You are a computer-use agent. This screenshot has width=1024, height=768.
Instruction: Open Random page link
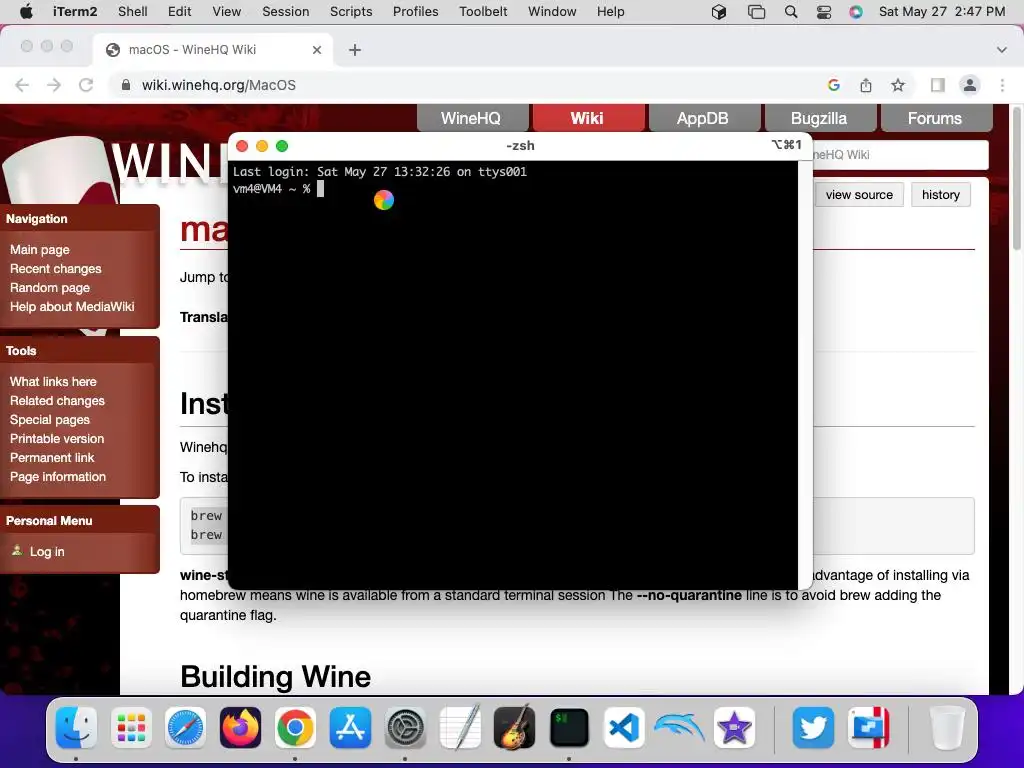point(50,287)
